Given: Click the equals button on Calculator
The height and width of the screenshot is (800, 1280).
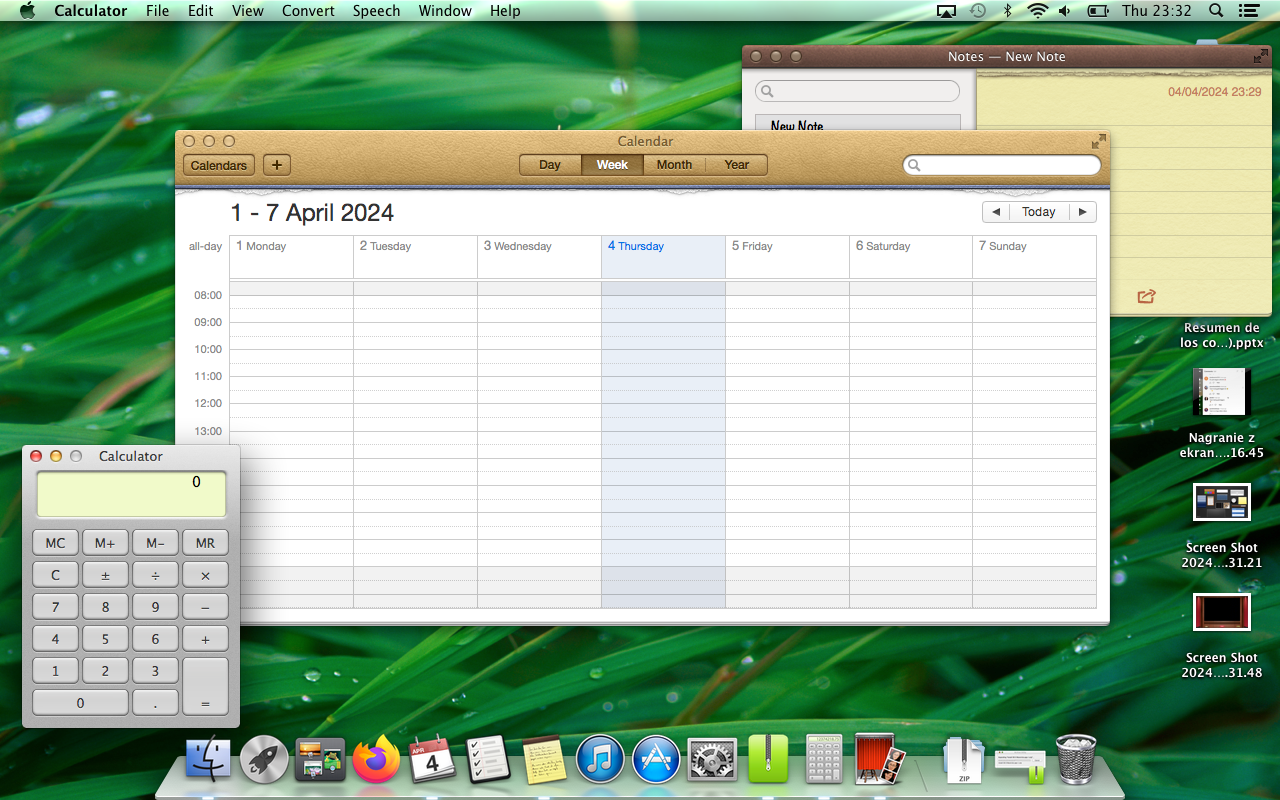Looking at the screenshot, I should [205, 686].
